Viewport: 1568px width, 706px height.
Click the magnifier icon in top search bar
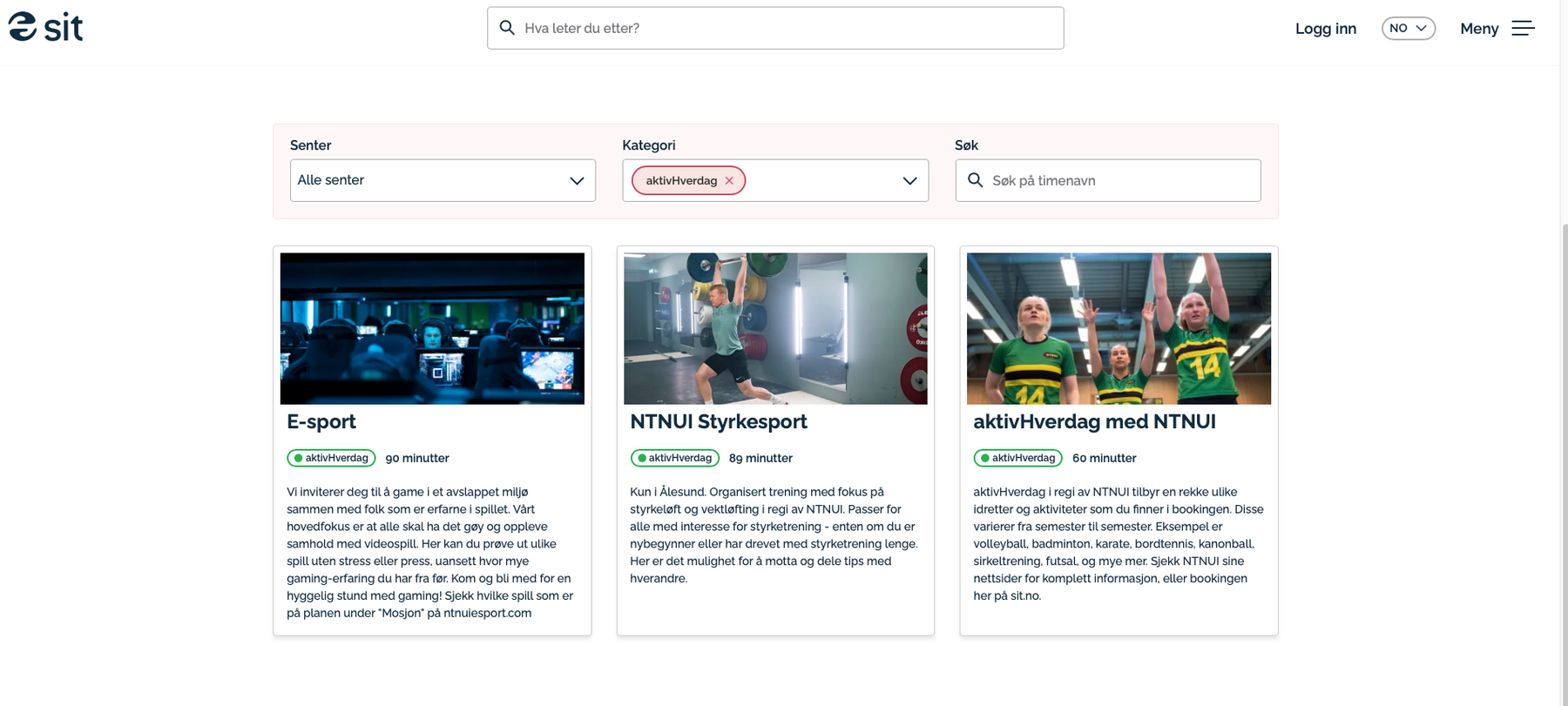pyautogui.click(x=507, y=28)
